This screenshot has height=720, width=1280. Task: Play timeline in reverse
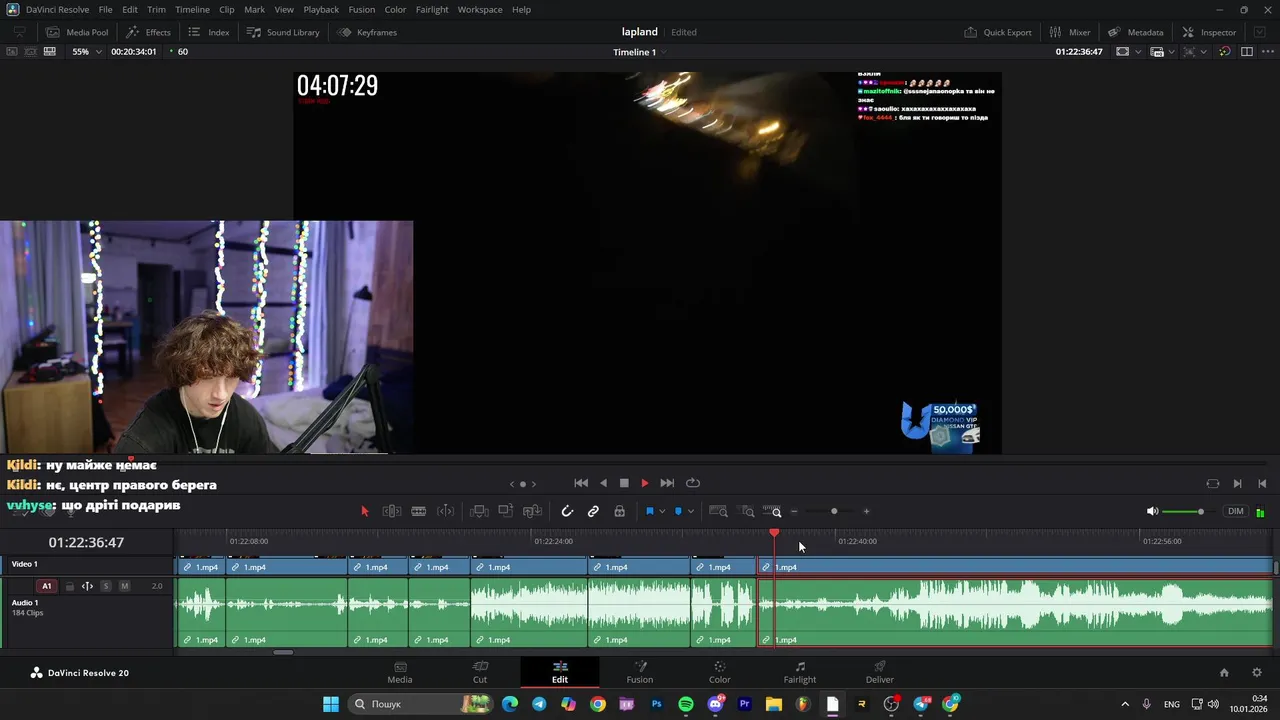[x=603, y=483]
